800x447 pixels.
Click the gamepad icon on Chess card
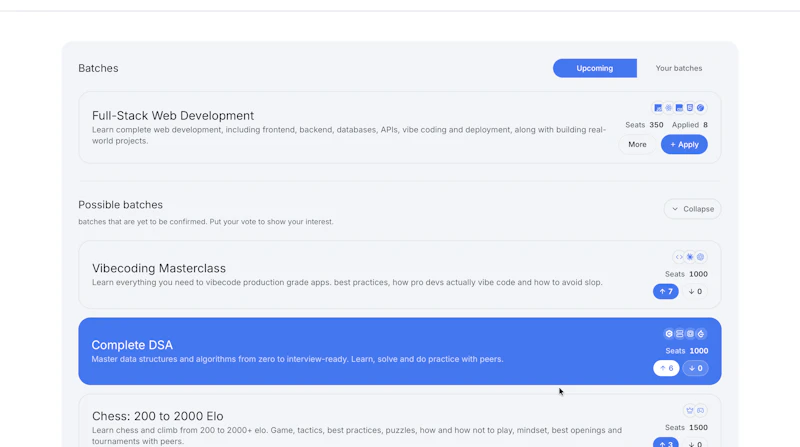[701, 410]
